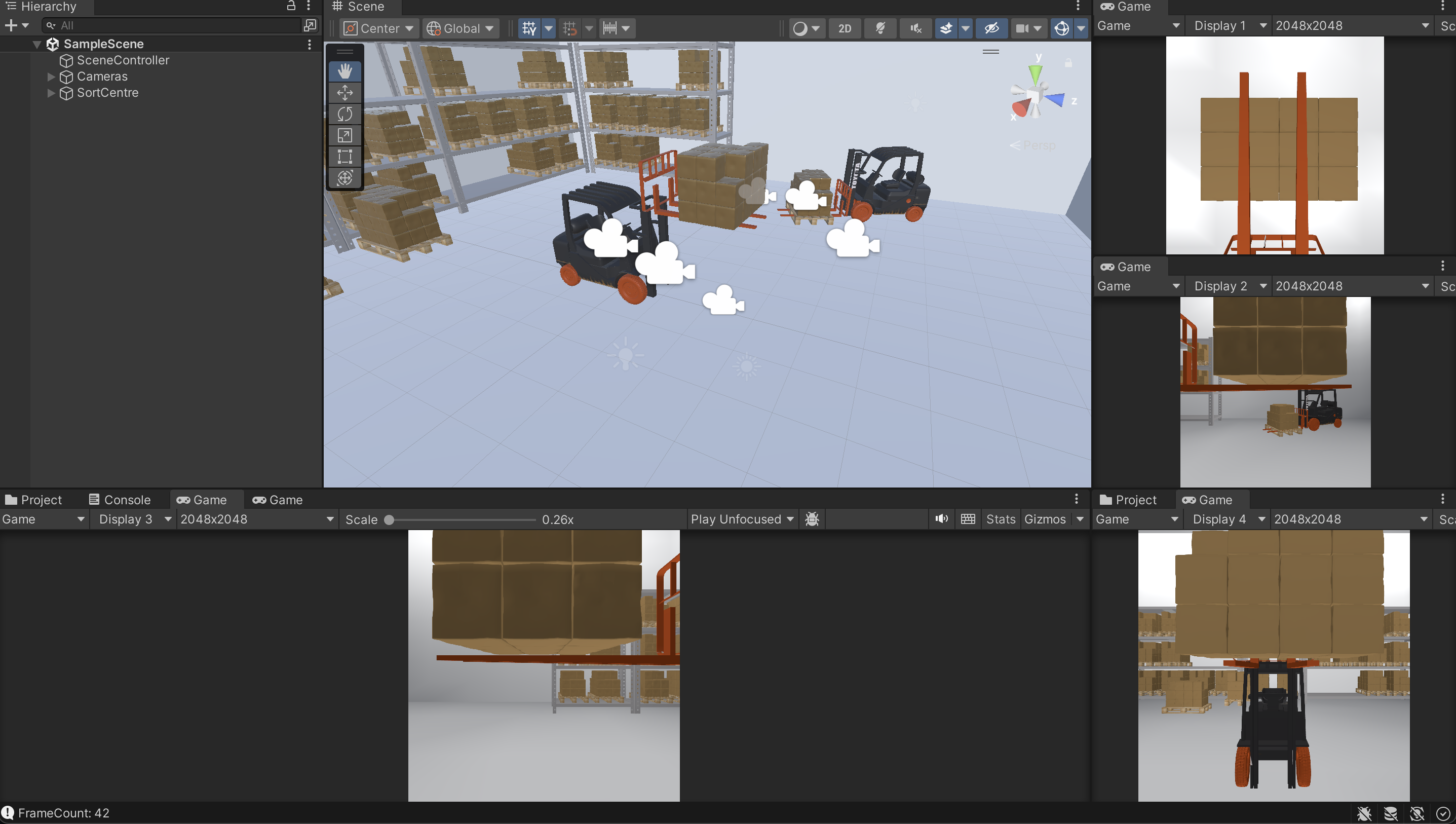Toggle grid snapping in Scene toolbar
Image resolution: width=1456 pixels, height=824 pixels.
point(569,28)
